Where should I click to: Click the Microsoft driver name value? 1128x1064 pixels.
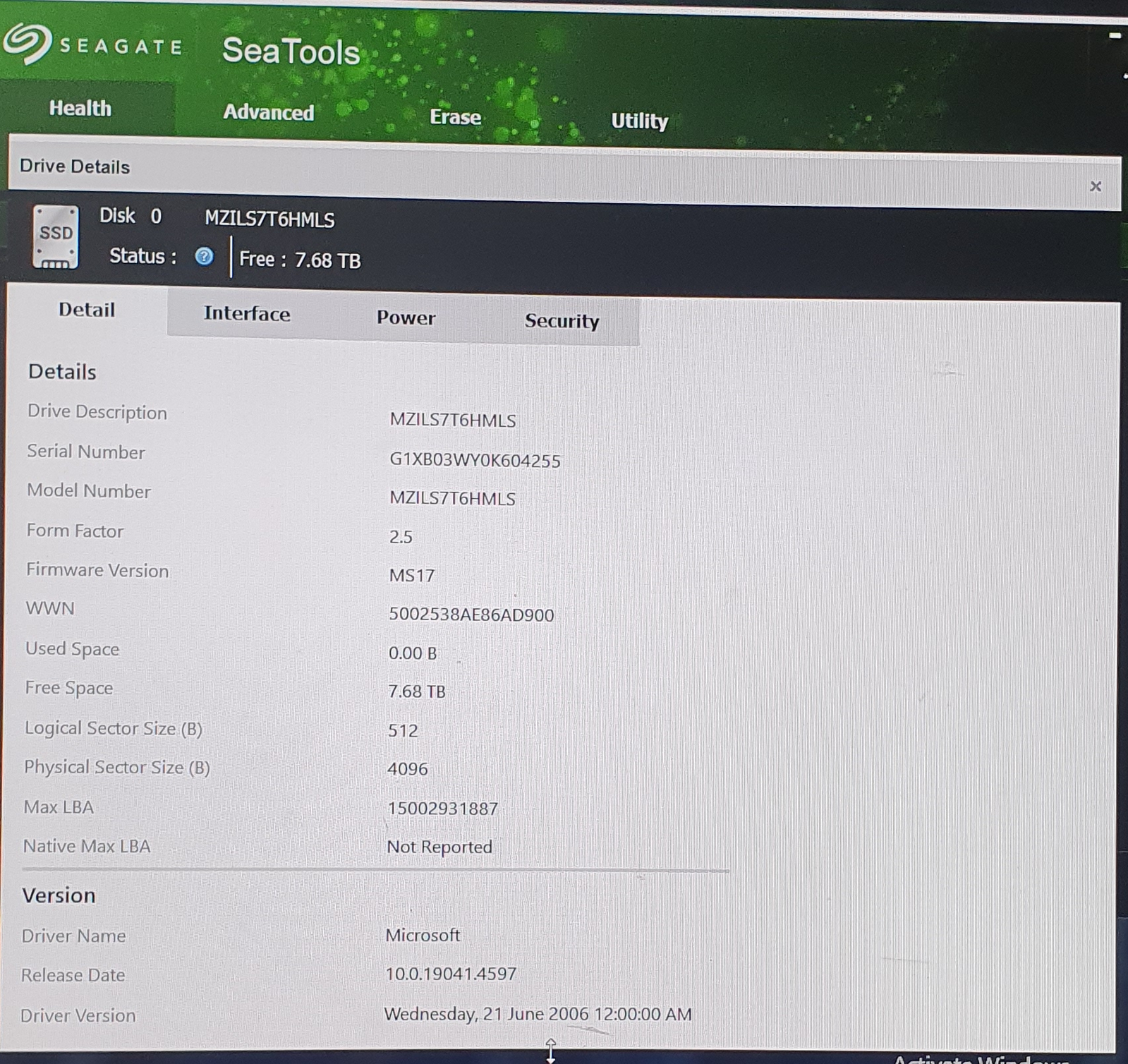[x=423, y=935]
